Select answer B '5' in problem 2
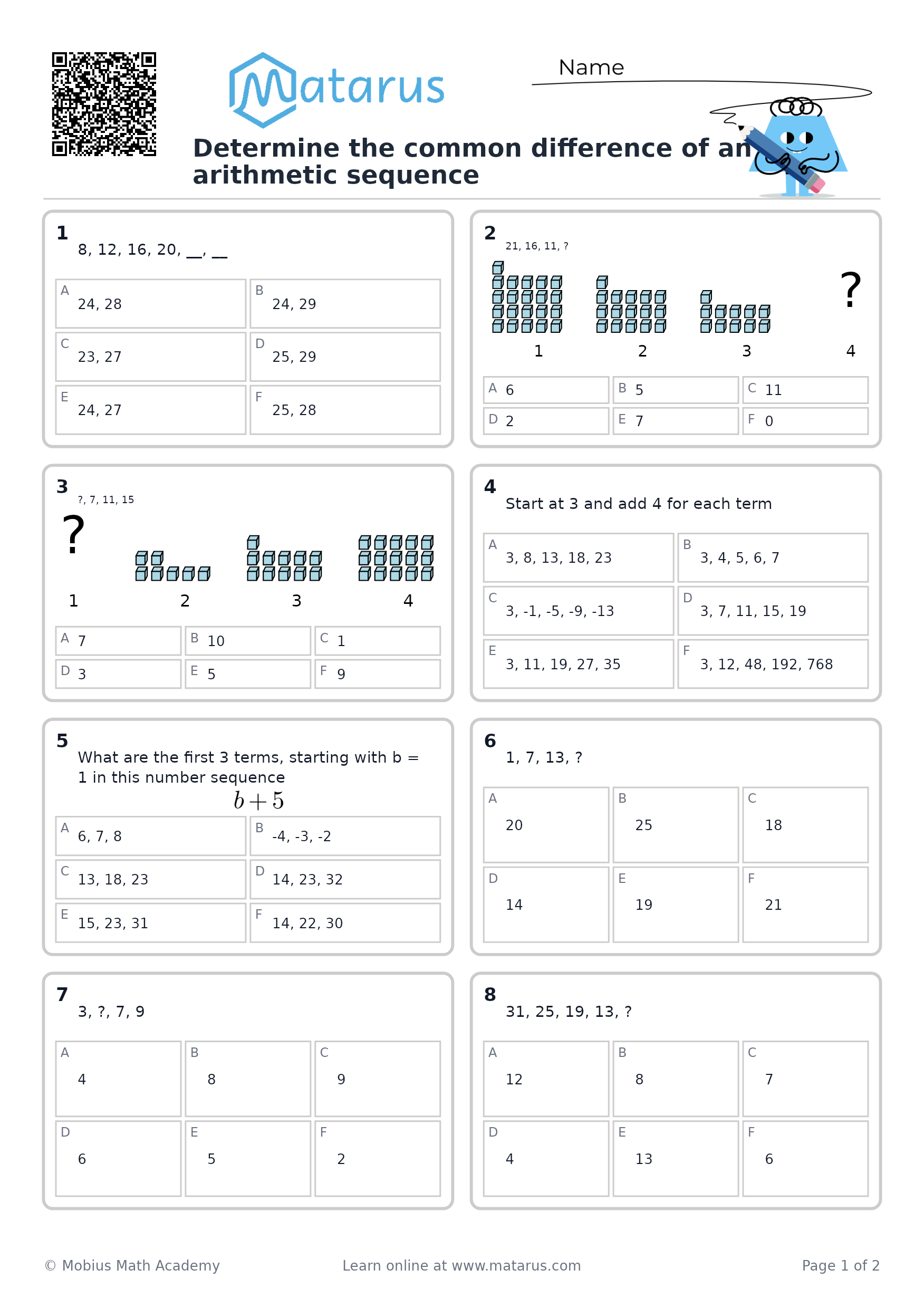The image size is (924, 1308). 676,390
